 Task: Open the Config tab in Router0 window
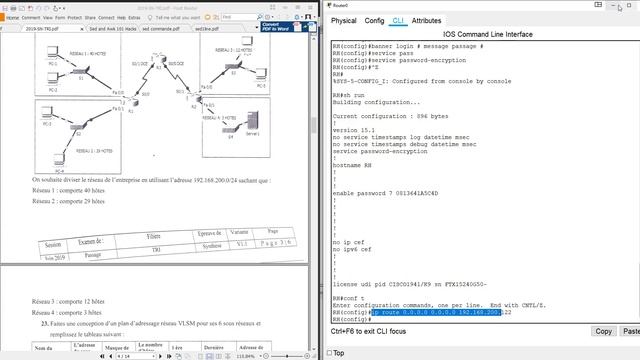(x=374, y=20)
